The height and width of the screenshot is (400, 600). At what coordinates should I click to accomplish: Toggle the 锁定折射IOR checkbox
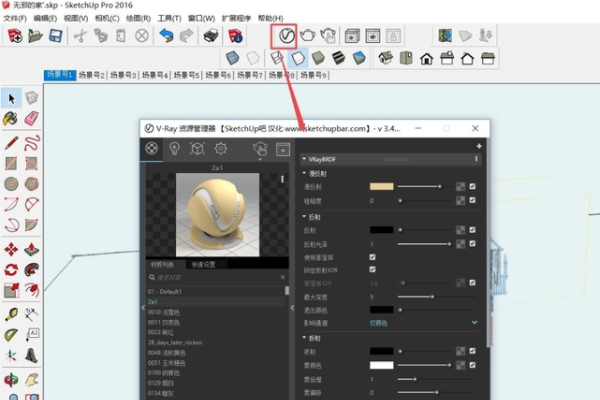(x=373, y=269)
